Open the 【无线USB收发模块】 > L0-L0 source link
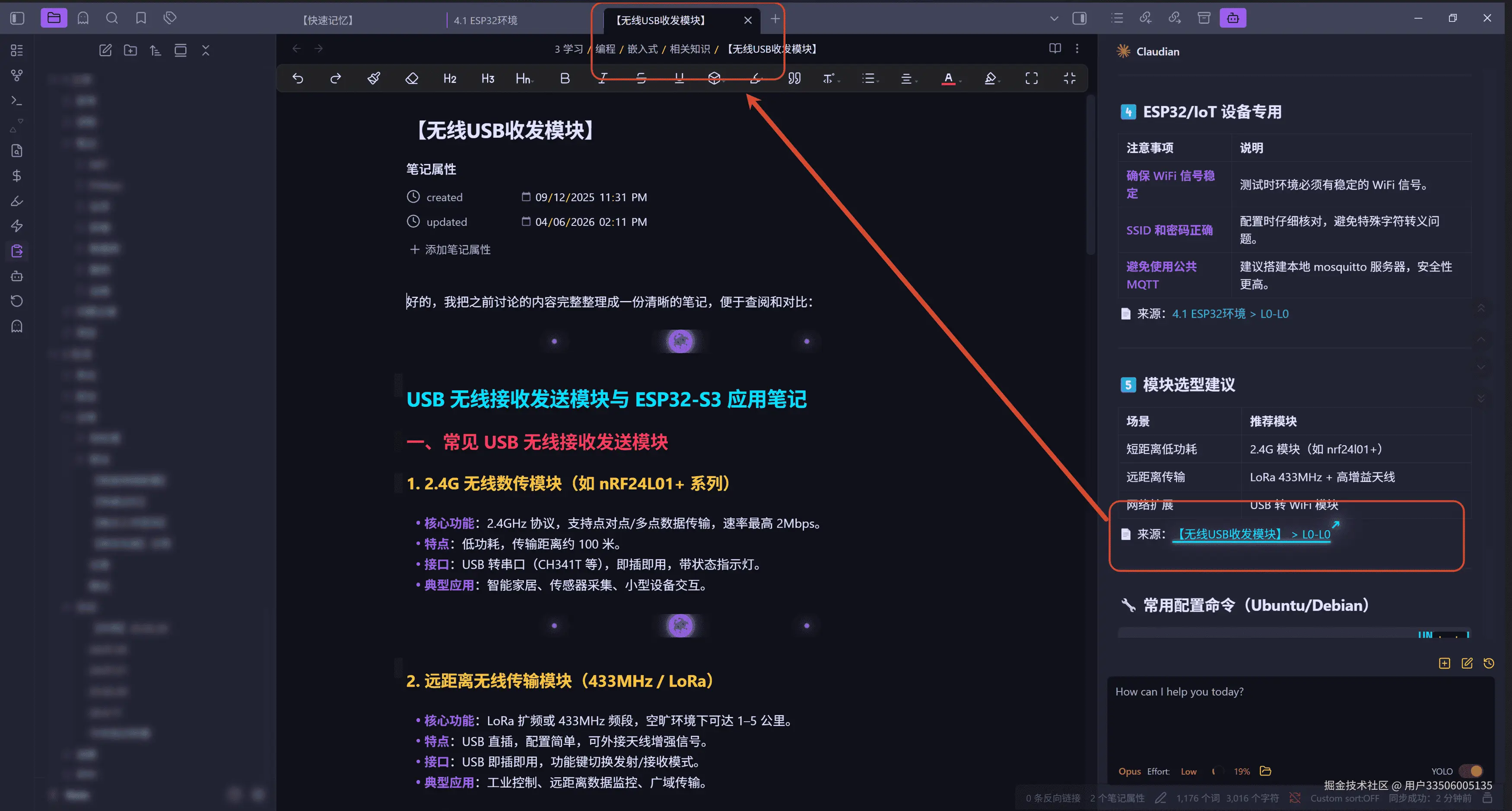The image size is (1512, 811). tap(1251, 534)
